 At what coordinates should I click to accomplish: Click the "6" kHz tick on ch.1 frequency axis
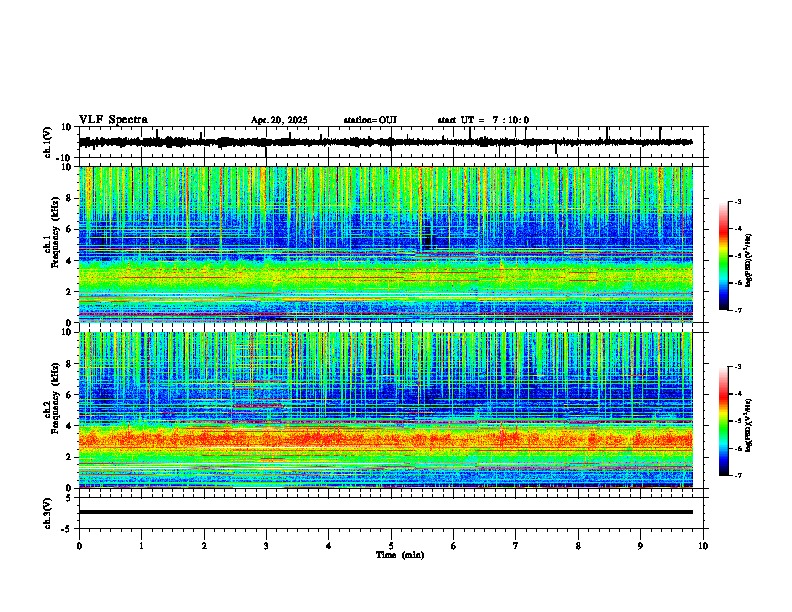[x=70, y=229]
